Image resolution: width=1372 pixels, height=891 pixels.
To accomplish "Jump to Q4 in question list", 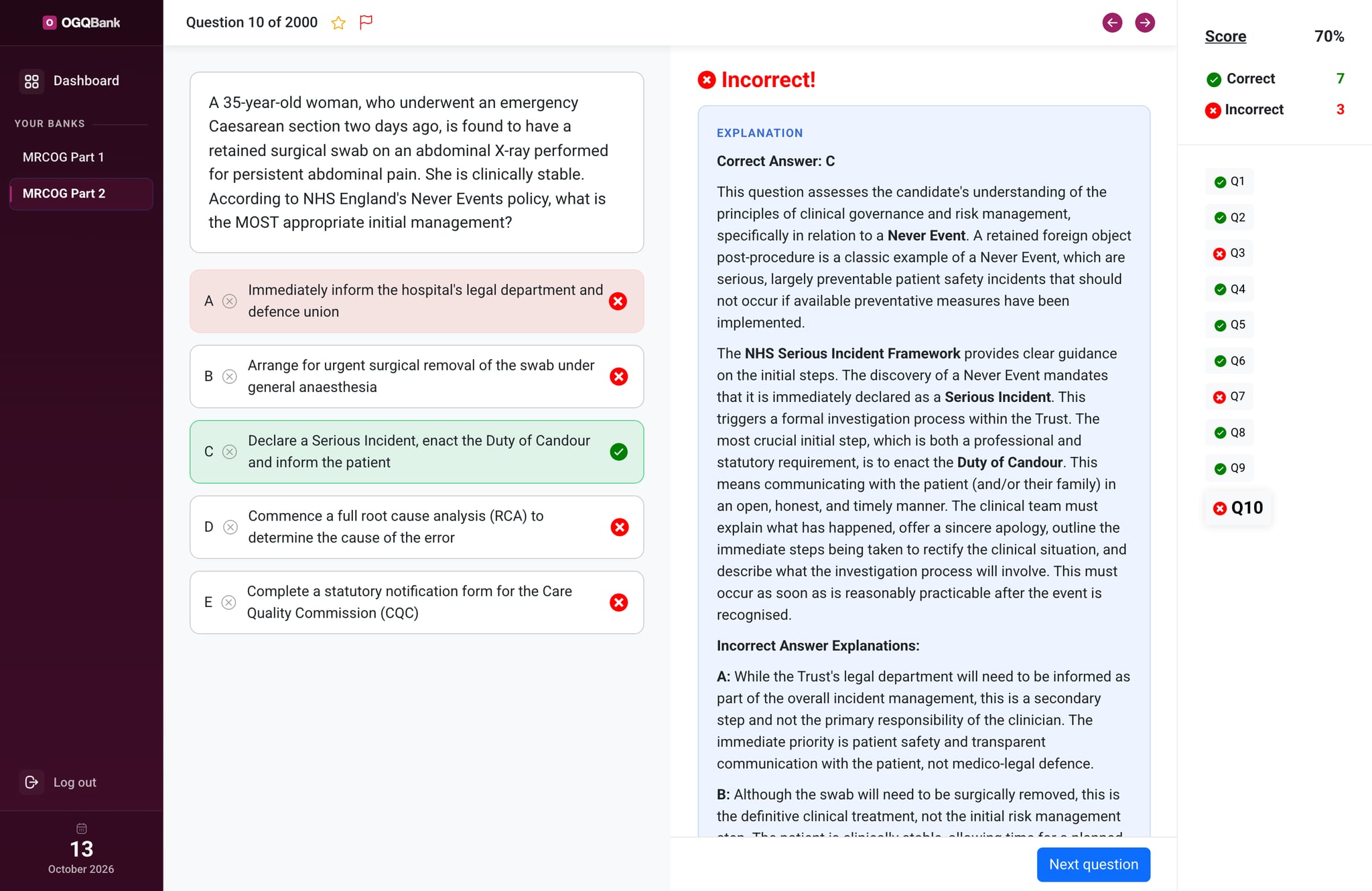I will 1229,289.
